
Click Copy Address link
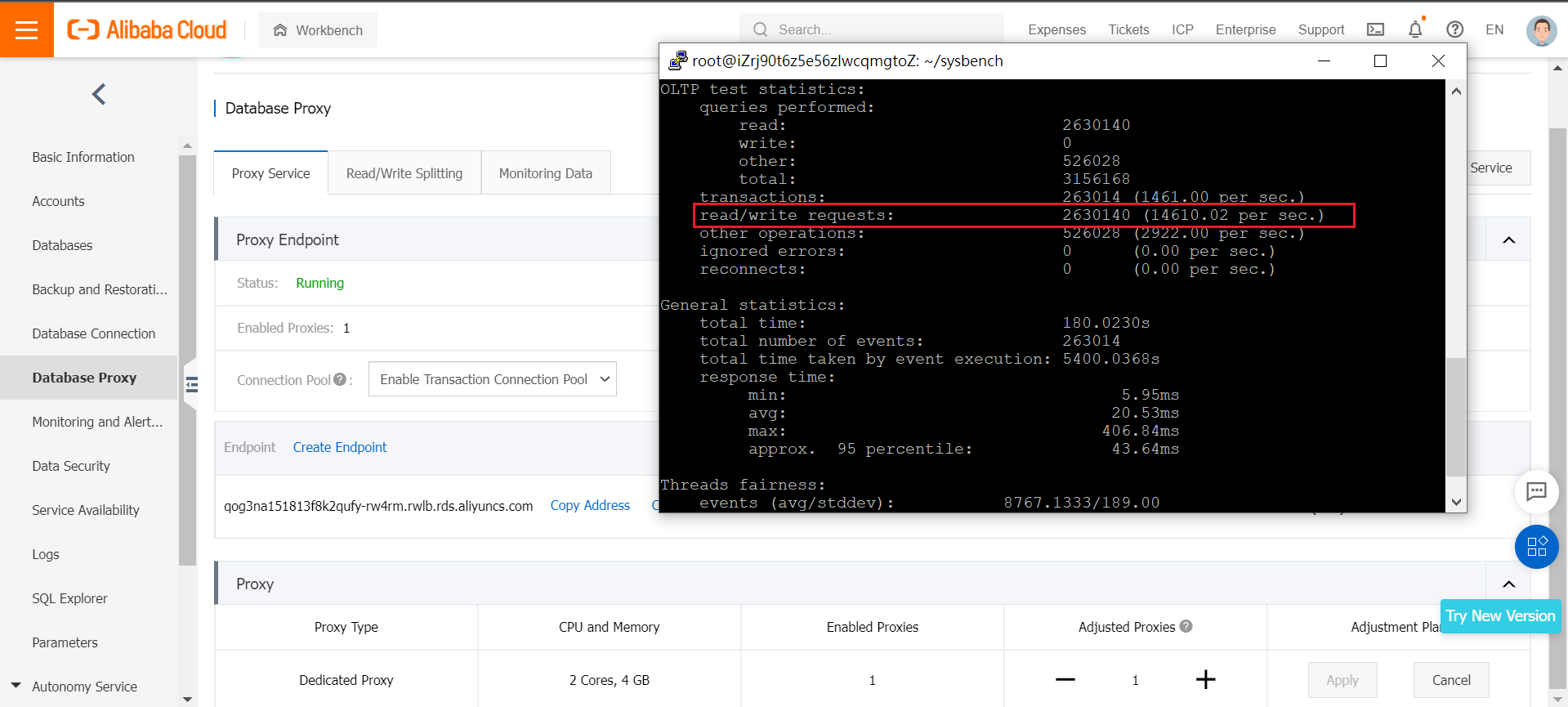590,505
